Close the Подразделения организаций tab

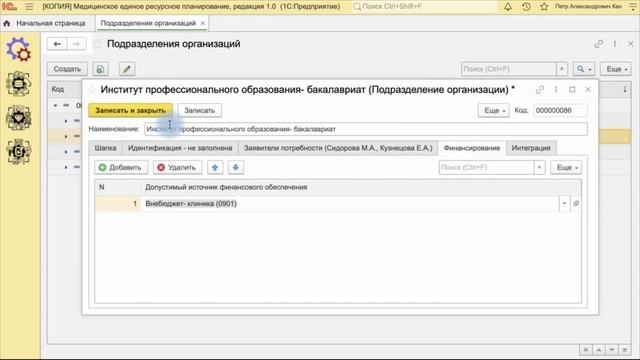tap(202, 23)
